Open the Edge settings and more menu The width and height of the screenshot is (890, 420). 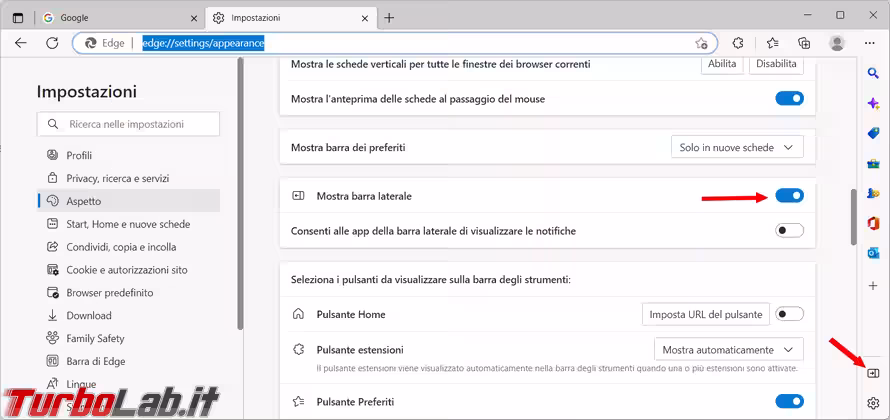(871, 43)
